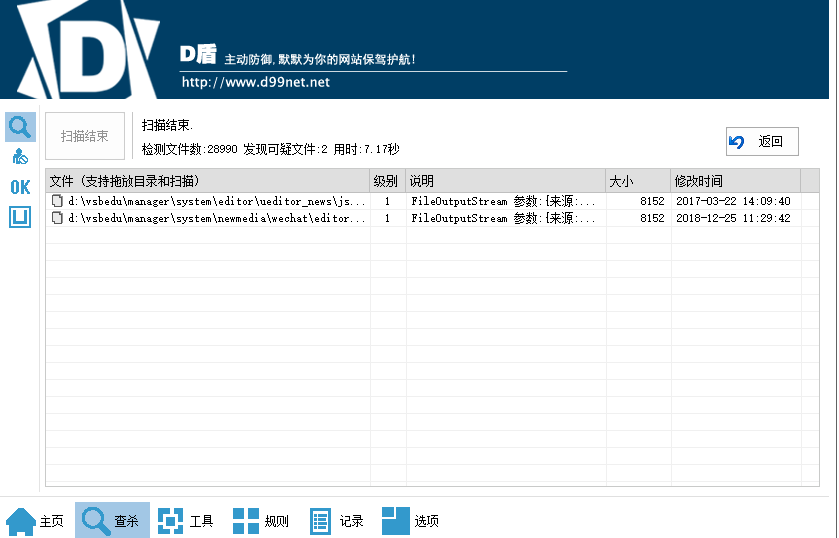This screenshot has width=839, height=538.
Task: Click the magnifier scan icon in left sidebar
Action: 20,126
